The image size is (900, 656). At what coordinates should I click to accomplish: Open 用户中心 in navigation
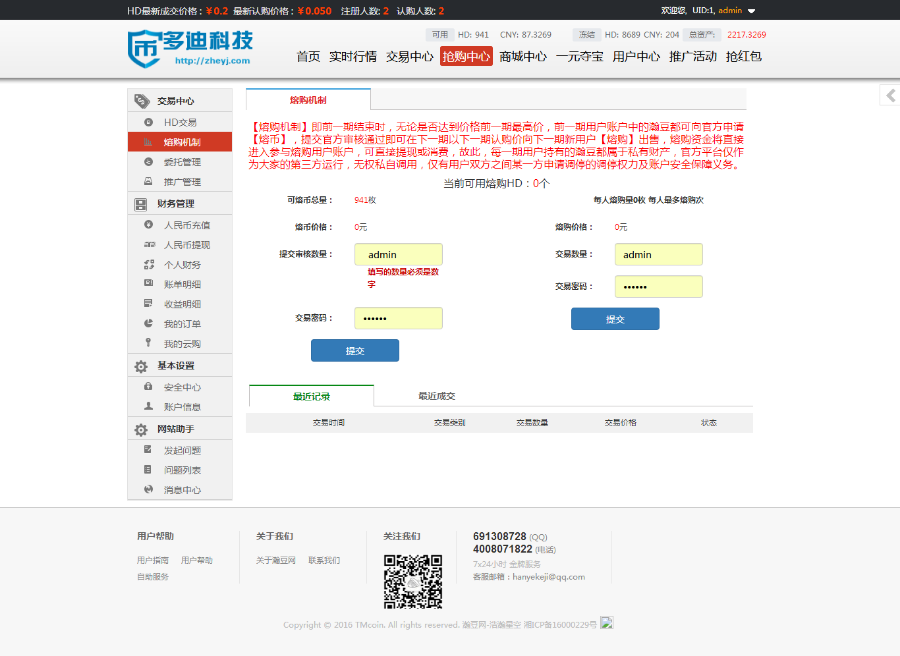tap(636, 56)
